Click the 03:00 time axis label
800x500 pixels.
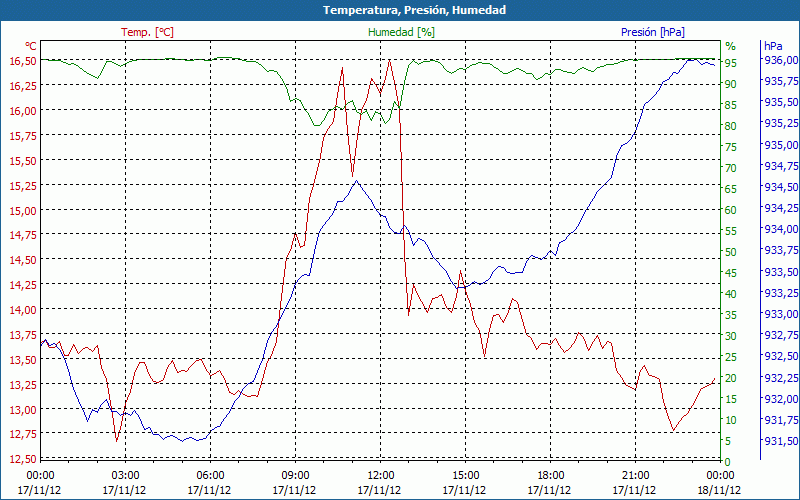coord(125,476)
